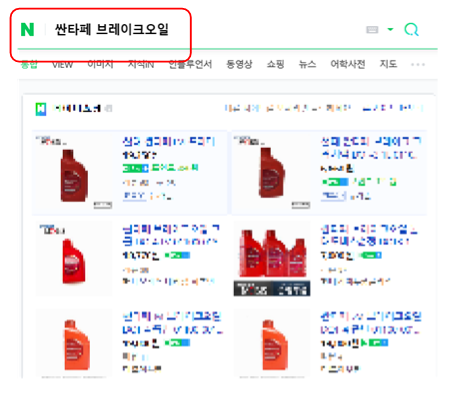Open the on-screen keyboard icon
455x398 pixels.
coord(372,30)
